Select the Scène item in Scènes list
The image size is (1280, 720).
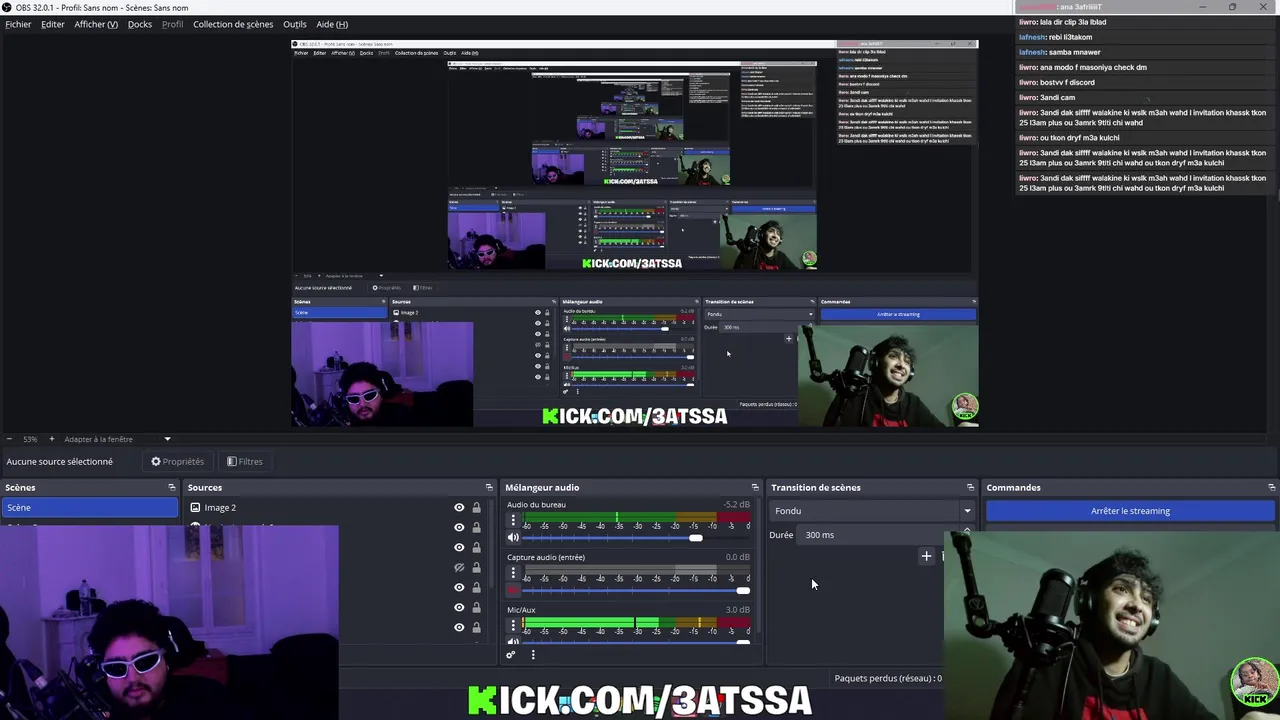point(90,508)
